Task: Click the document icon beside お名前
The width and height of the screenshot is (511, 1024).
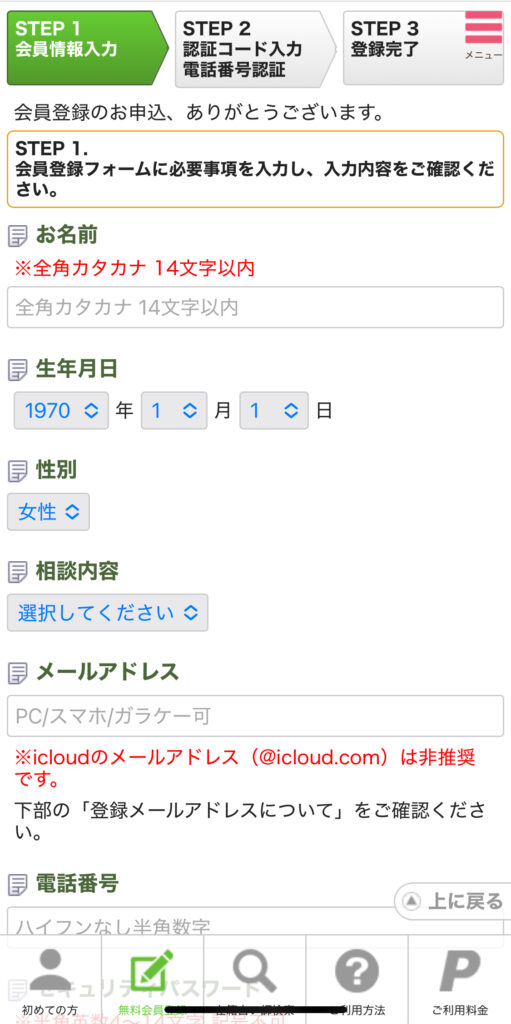Action: [x=18, y=235]
